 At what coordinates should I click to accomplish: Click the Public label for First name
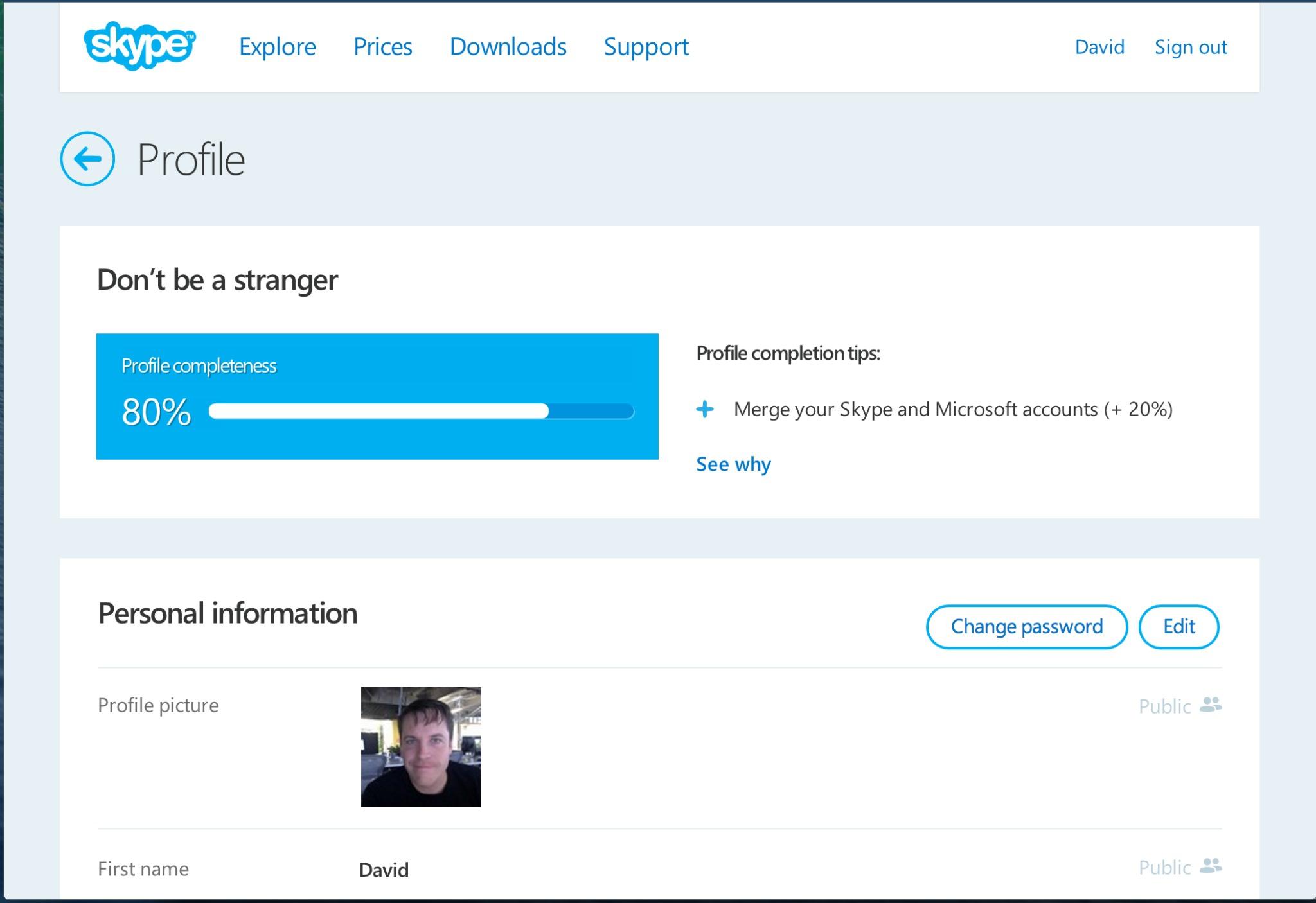coord(1164,868)
